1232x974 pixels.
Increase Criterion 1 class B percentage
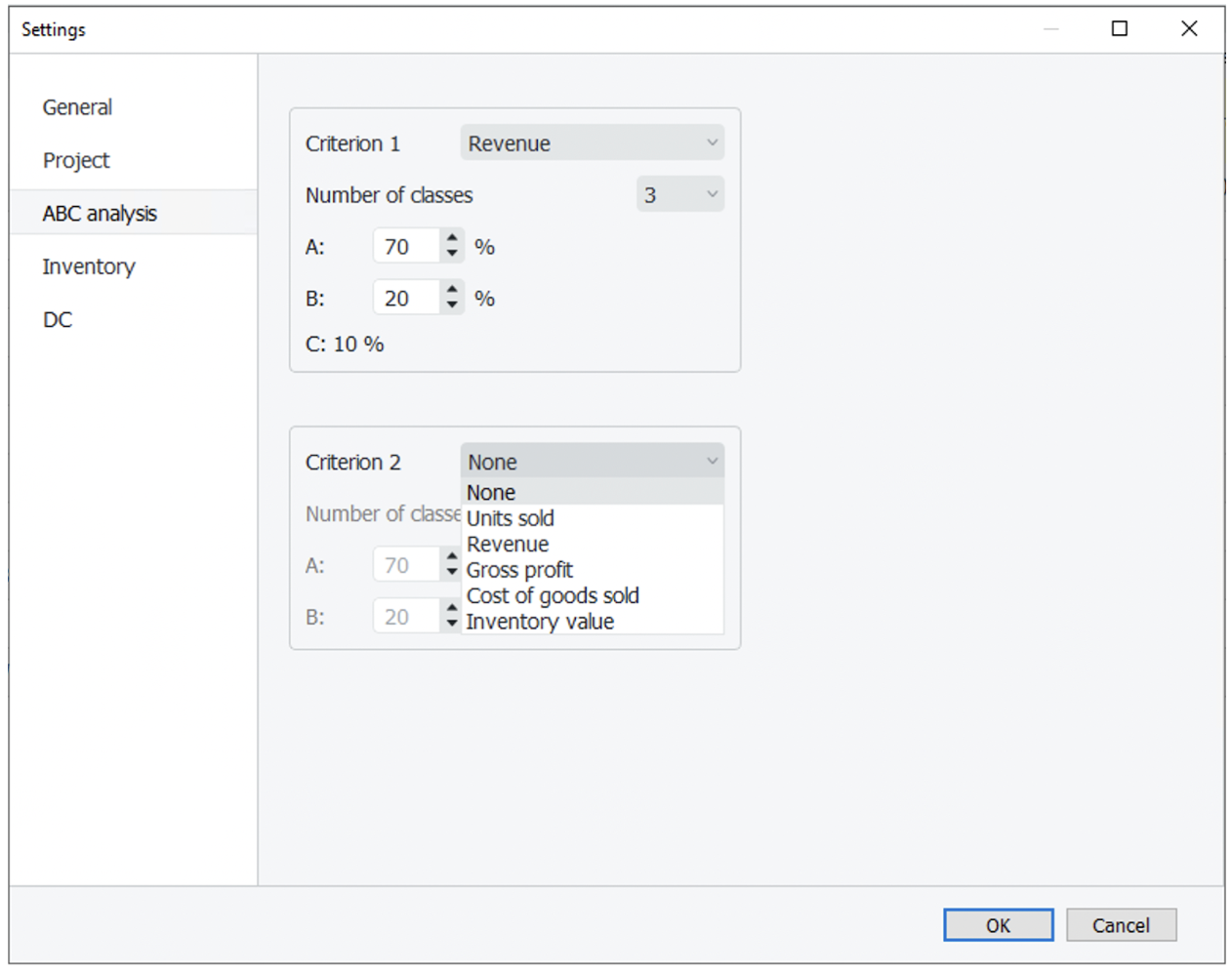pos(451,290)
